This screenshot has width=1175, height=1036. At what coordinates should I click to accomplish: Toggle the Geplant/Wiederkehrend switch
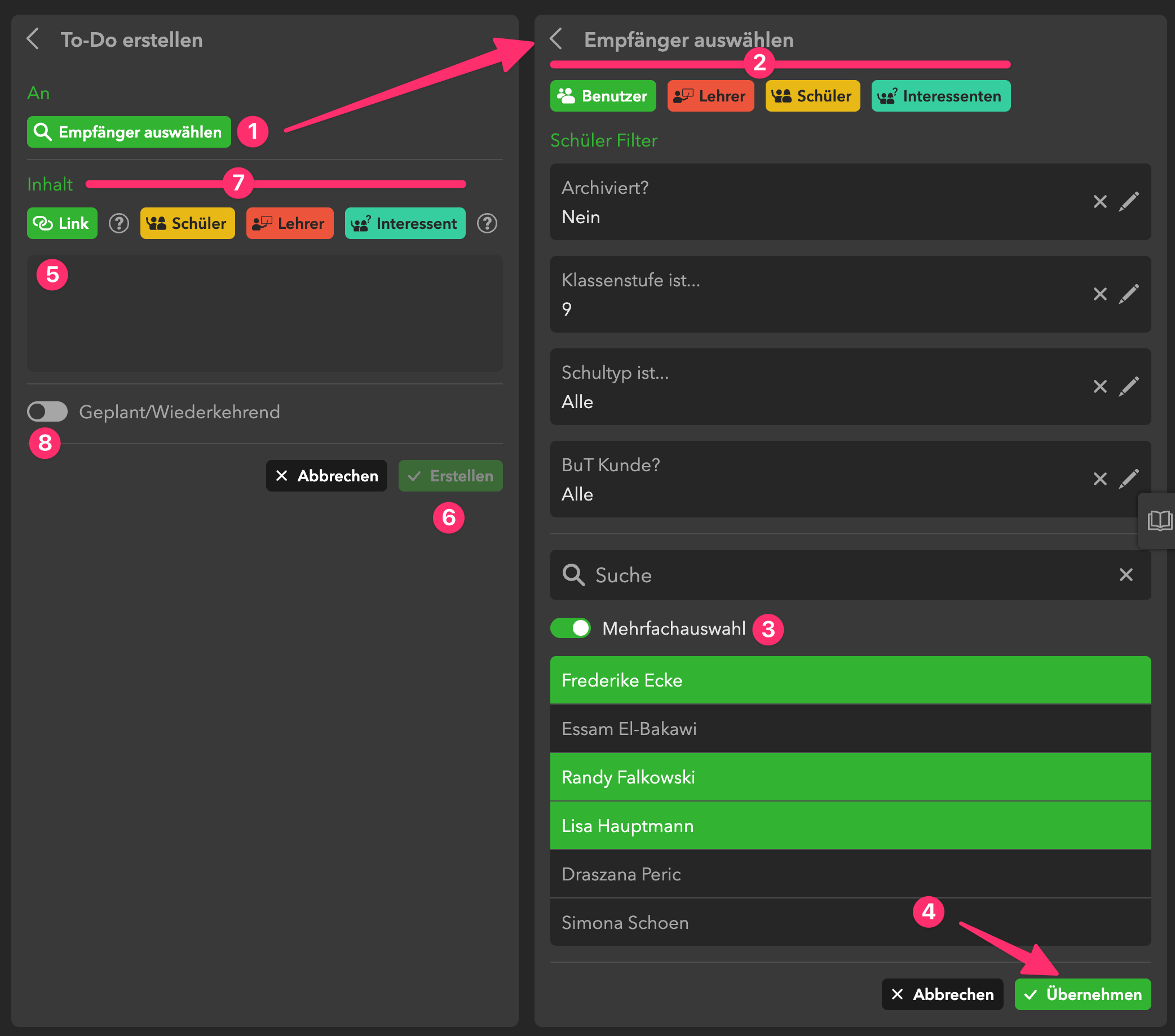tap(48, 411)
